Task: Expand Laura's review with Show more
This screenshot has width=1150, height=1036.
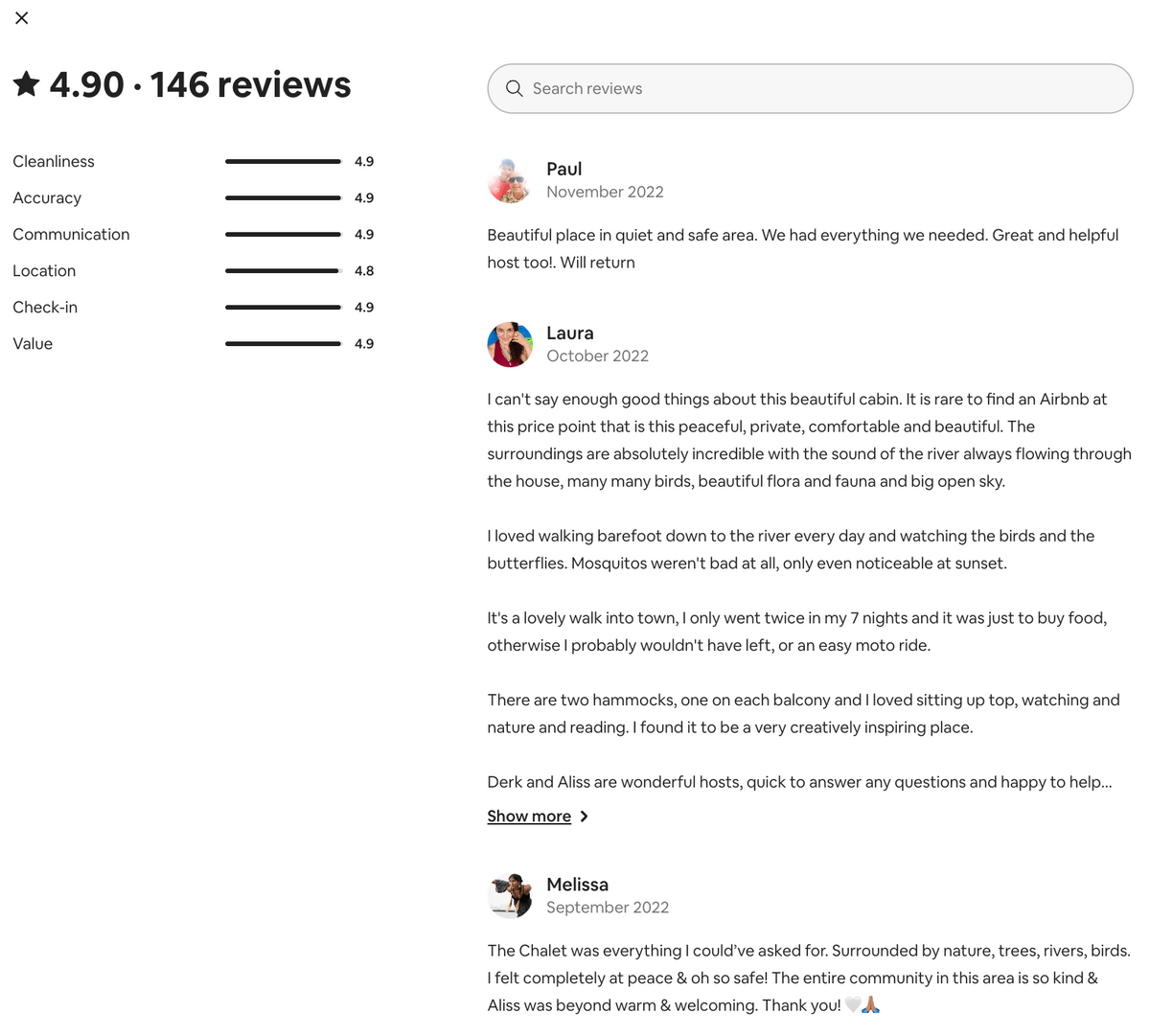Action: (x=529, y=817)
